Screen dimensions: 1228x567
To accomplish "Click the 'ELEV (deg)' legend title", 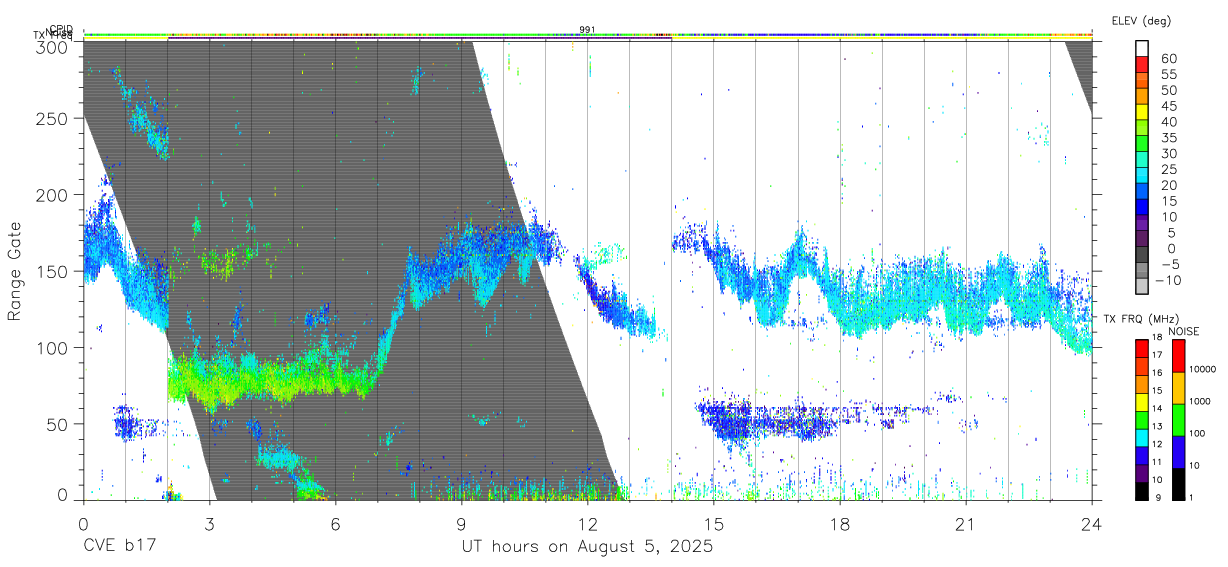I will pyautogui.click(x=1141, y=21).
